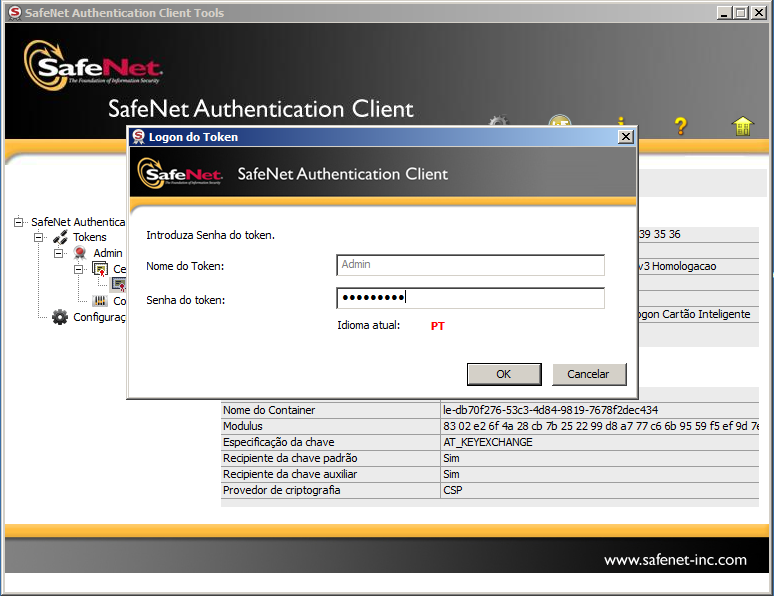This screenshot has width=774, height=596.
Task: Click the Recipiente da chave auxiliar label
Action: pos(290,474)
